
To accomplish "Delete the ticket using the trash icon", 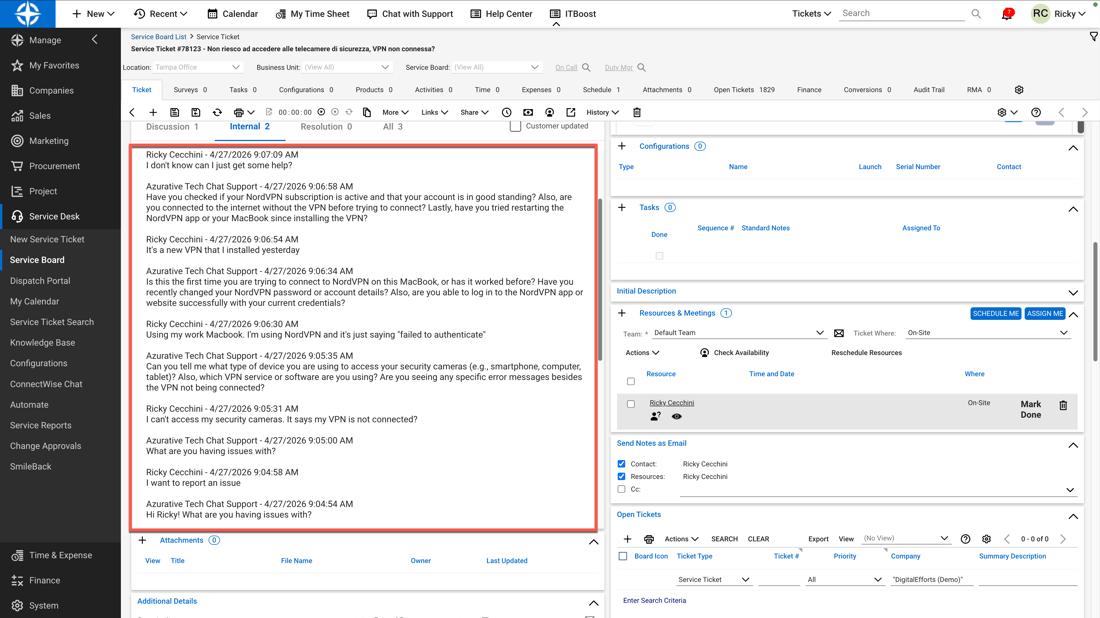I will [x=636, y=113].
